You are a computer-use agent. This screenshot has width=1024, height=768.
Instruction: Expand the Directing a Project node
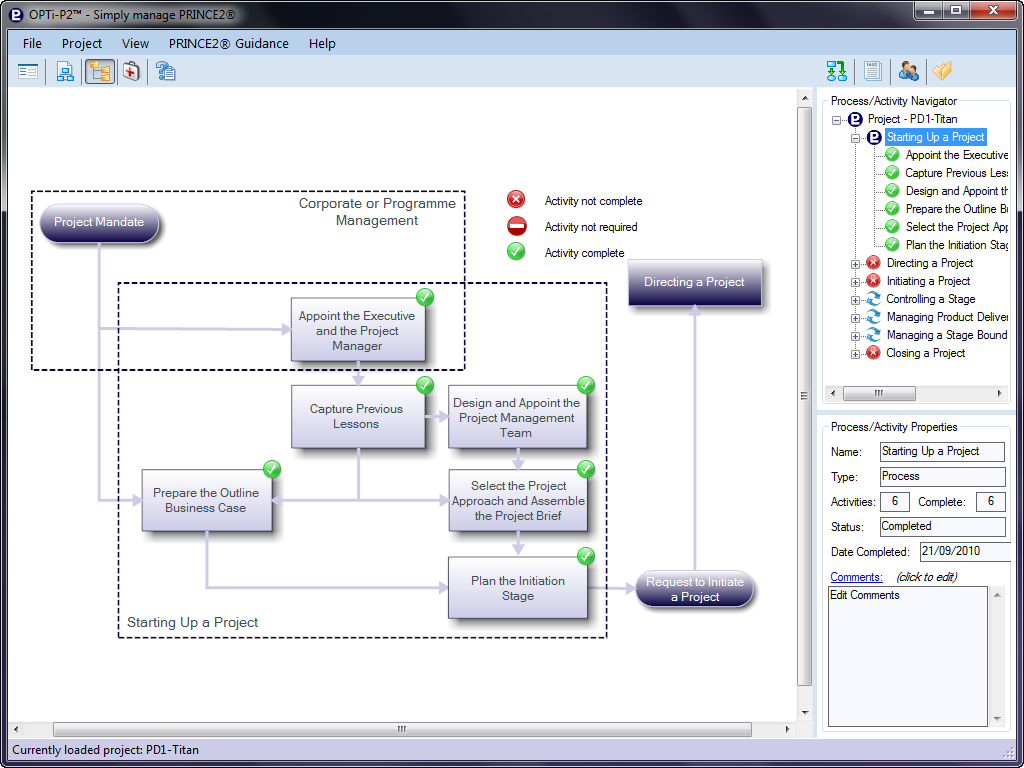point(856,264)
